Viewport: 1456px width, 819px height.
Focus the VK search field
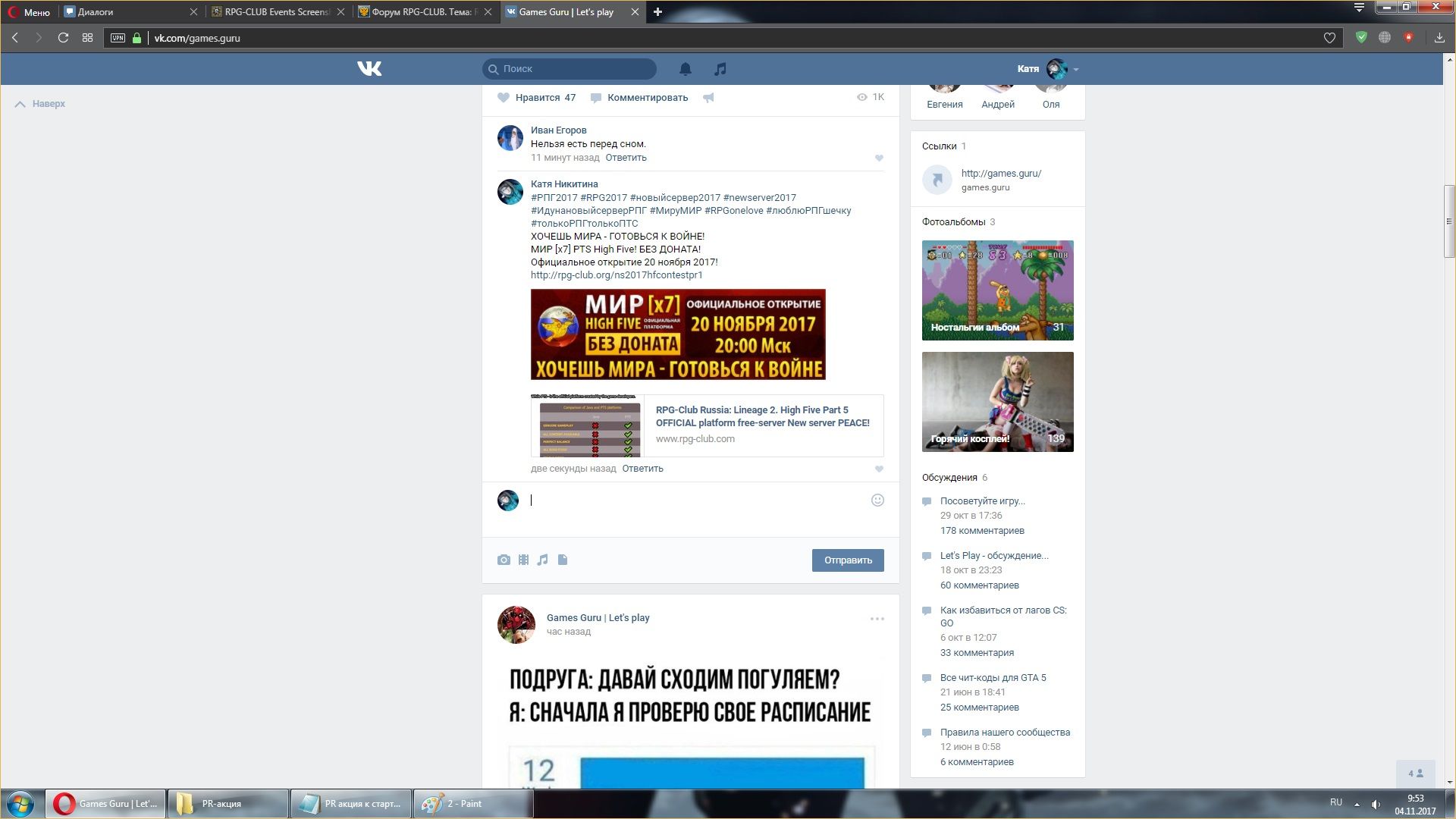(x=570, y=69)
